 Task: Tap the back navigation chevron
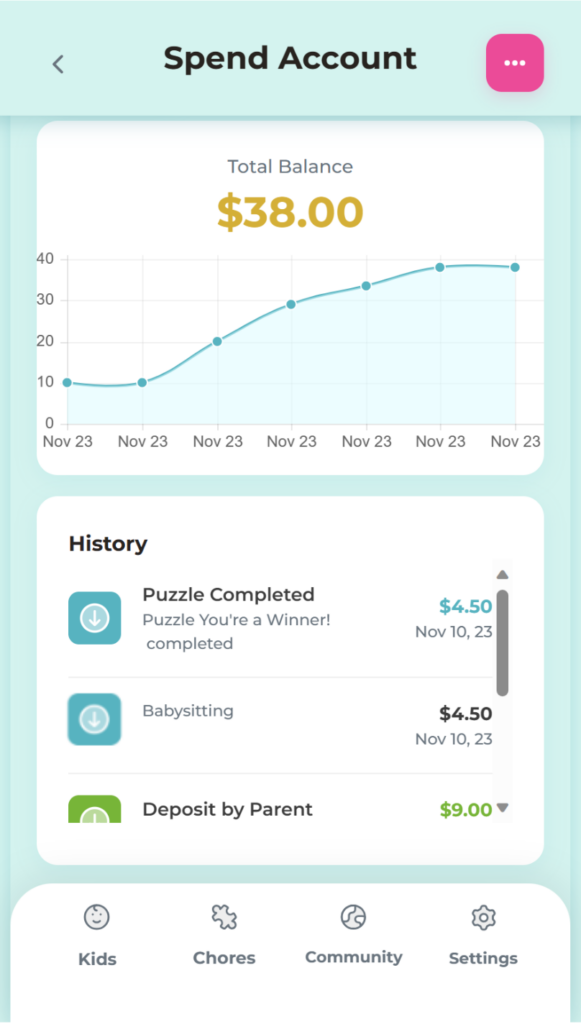[57, 62]
